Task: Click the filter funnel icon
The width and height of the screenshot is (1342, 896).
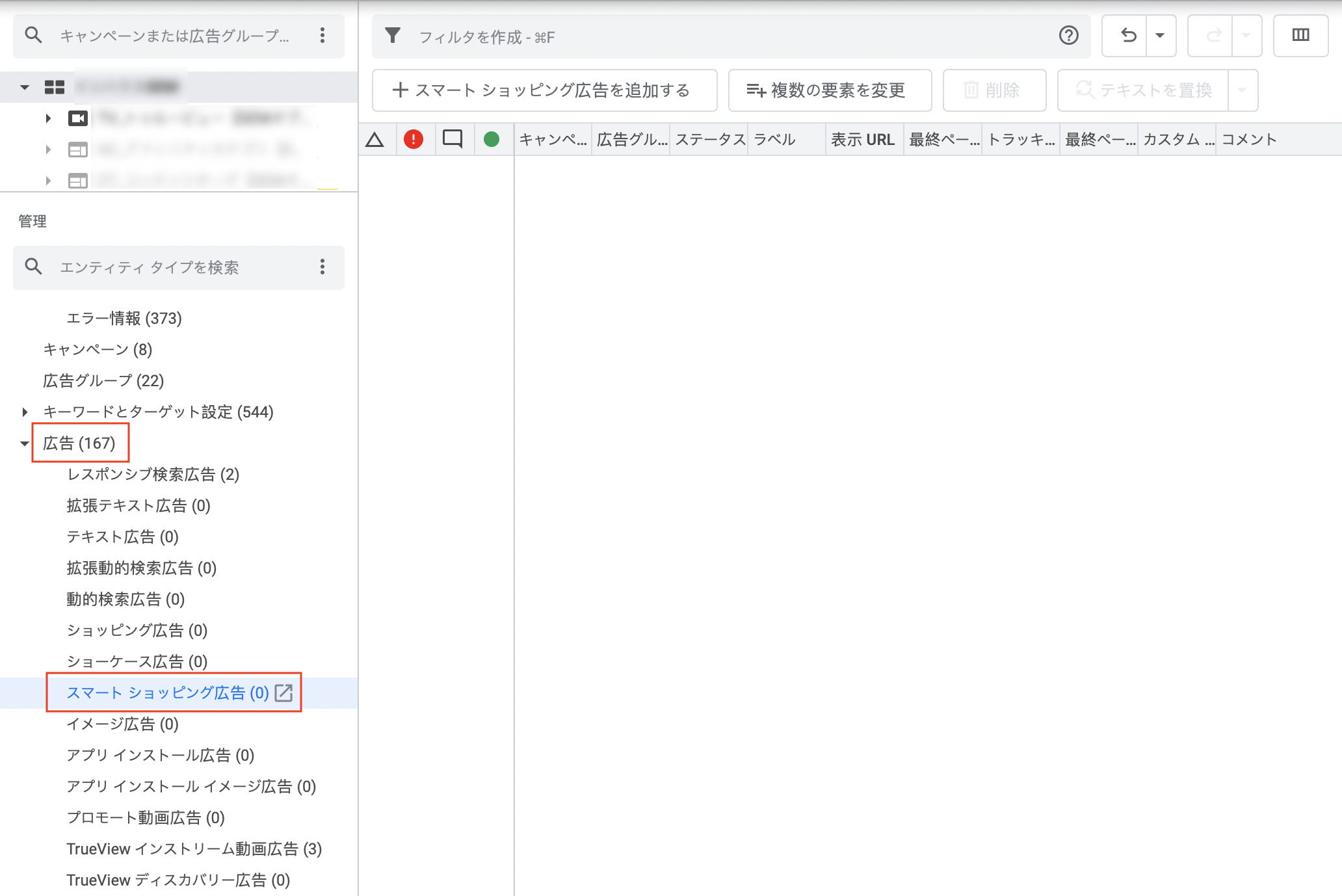Action: 393,36
